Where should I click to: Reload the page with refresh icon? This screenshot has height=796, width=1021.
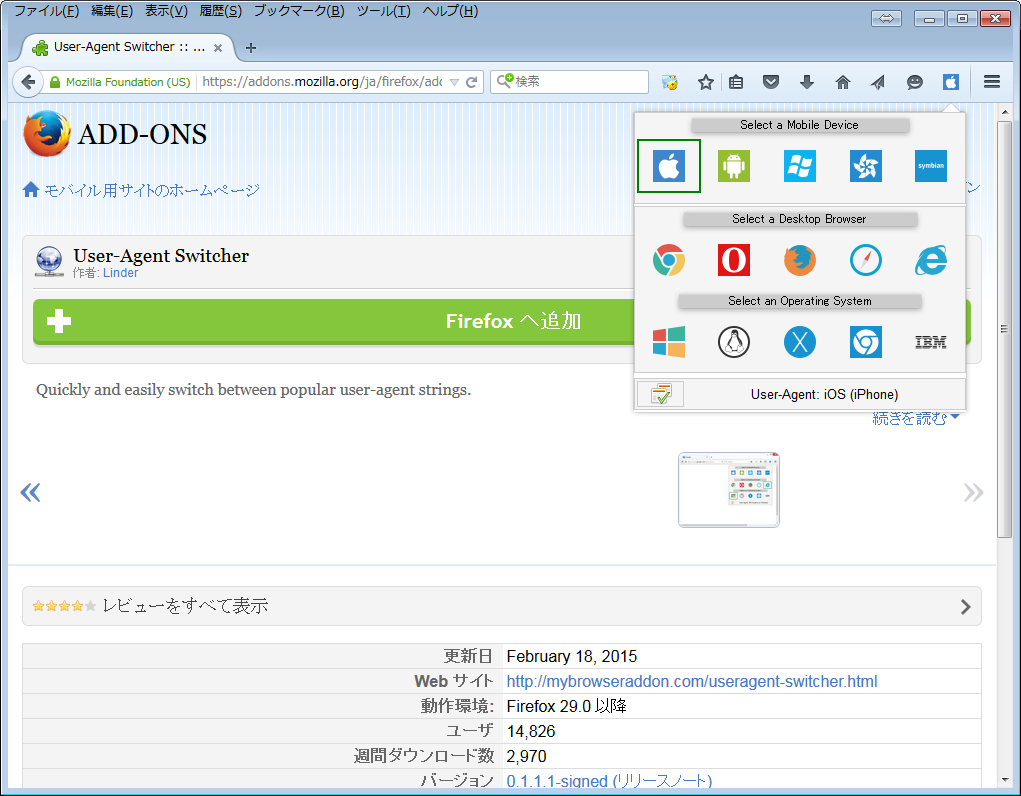[x=472, y=82]
